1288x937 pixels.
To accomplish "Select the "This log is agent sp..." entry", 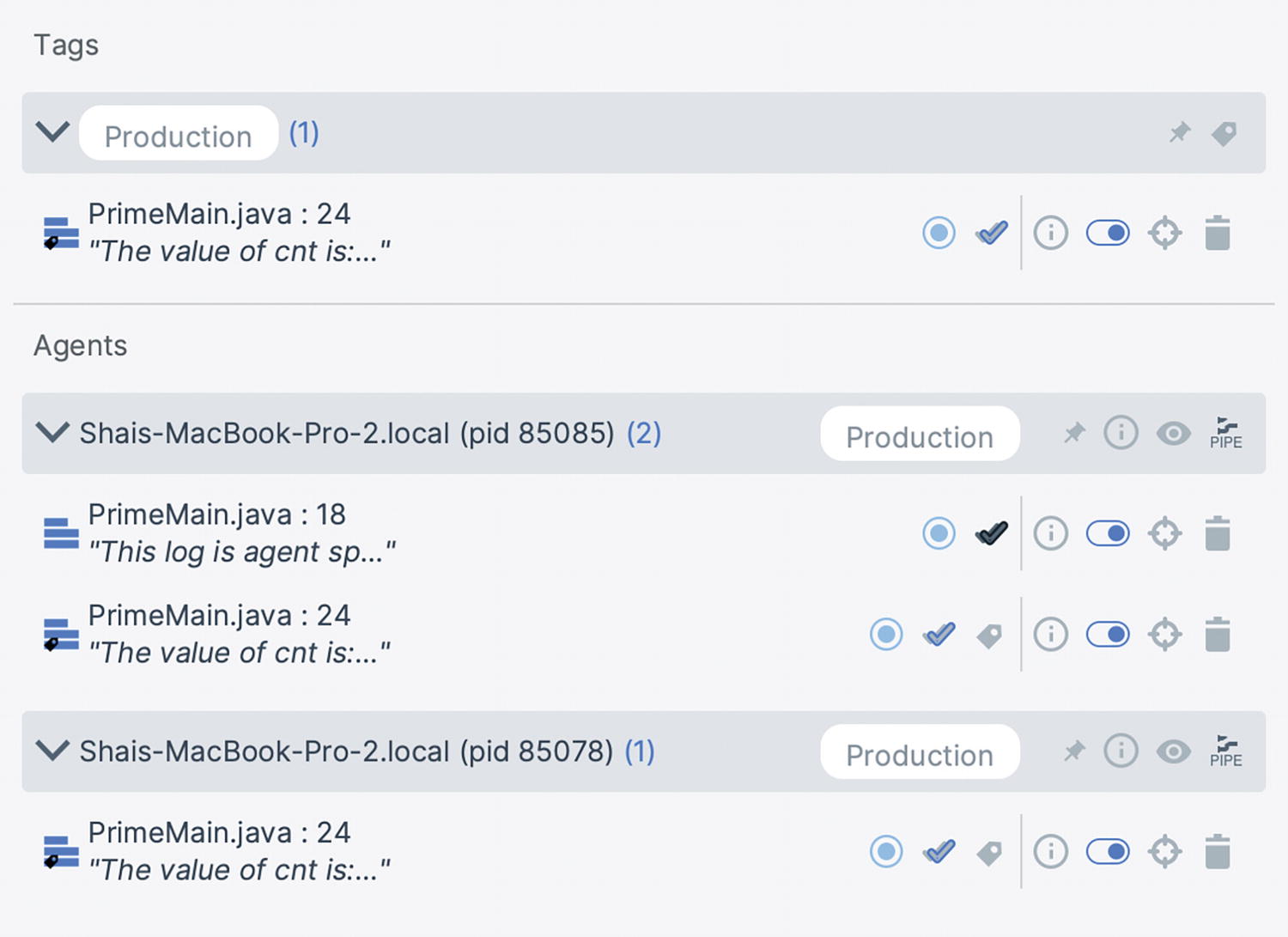I will [241, 551].
